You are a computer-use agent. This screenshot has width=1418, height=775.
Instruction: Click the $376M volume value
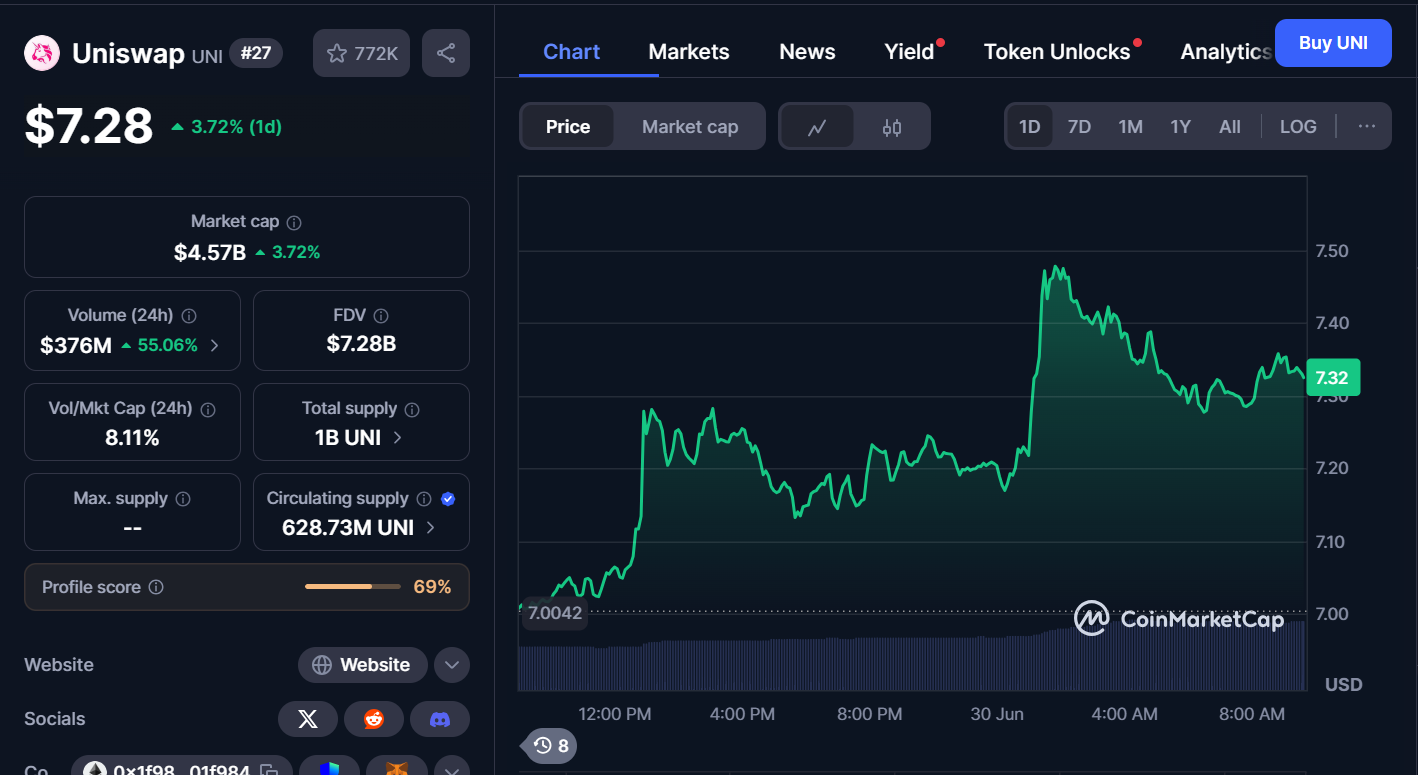(x=76, y=346)
